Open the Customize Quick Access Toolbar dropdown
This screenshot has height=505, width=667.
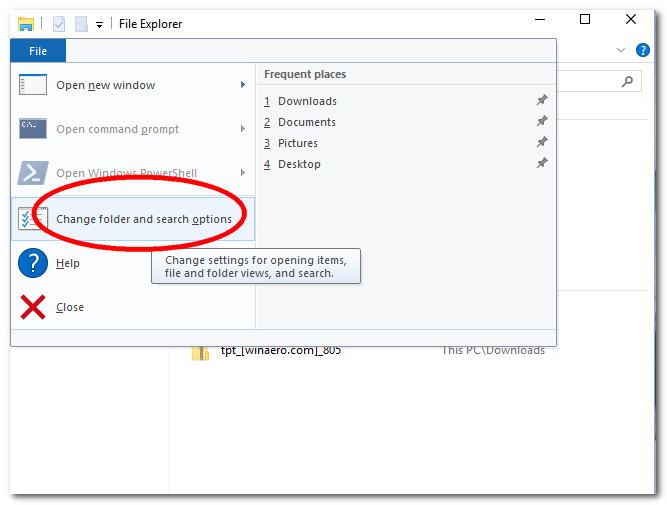[99, 25]
